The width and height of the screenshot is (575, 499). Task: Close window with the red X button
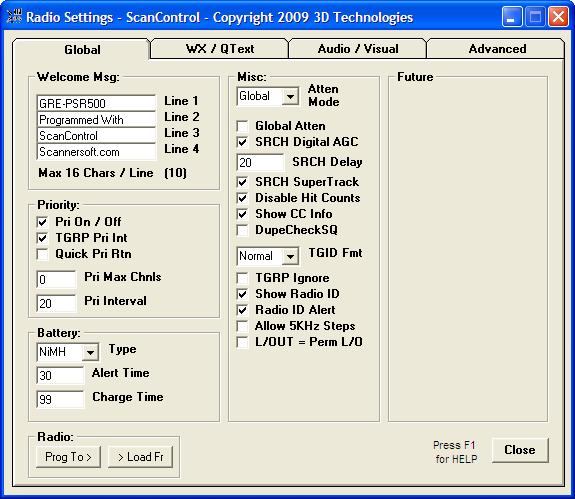coord(558,17)
